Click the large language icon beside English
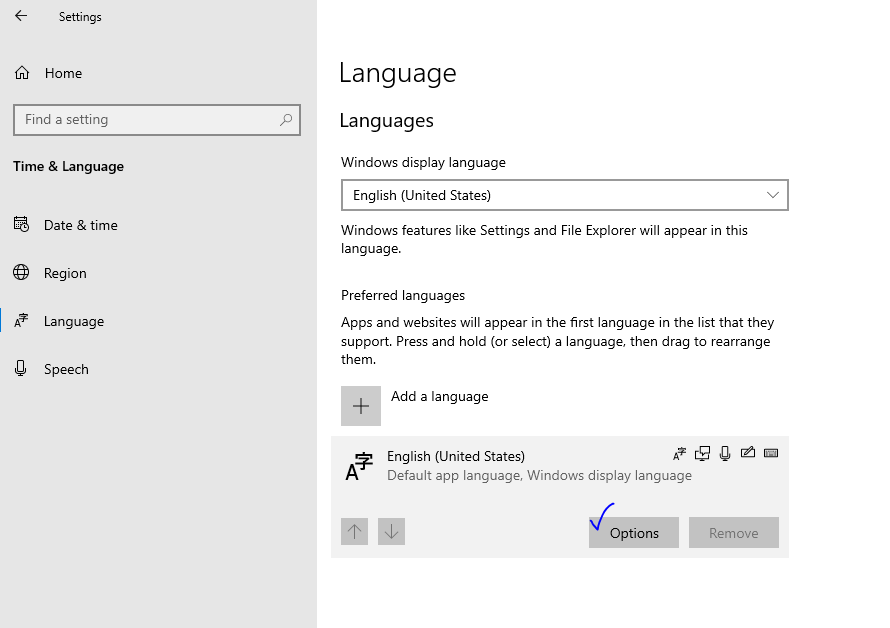This screenshot has width=890, height=628. (359, 467)
